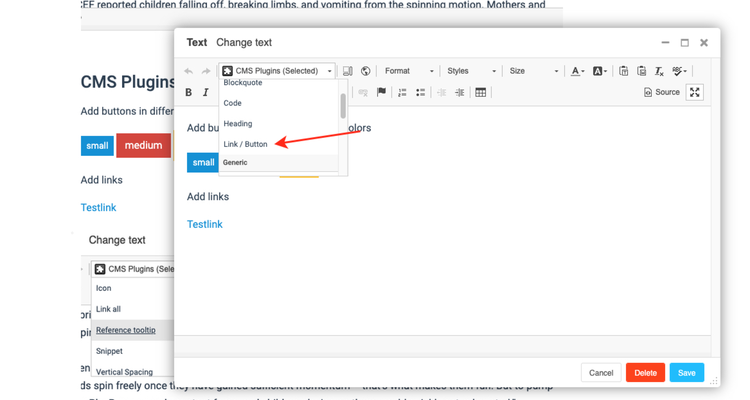Insert a bulleted list
The height and width of the screenshot is (400, 750).
(x=420, y=92)
